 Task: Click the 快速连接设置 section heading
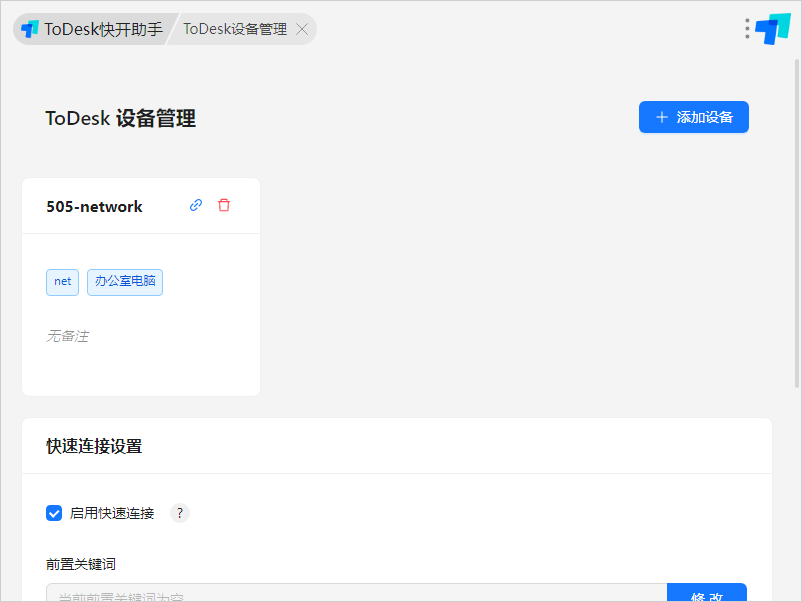tap(94, 446)
